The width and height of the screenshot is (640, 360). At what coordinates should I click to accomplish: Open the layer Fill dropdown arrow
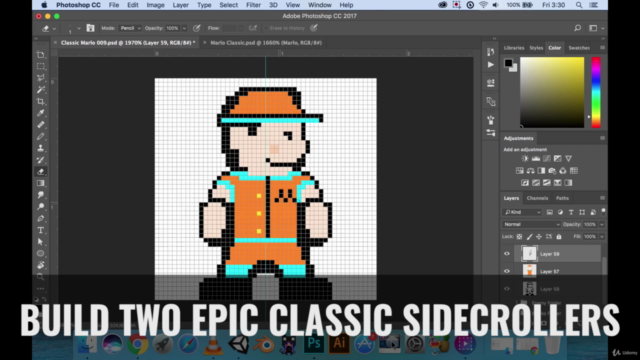tap(602, 237)
